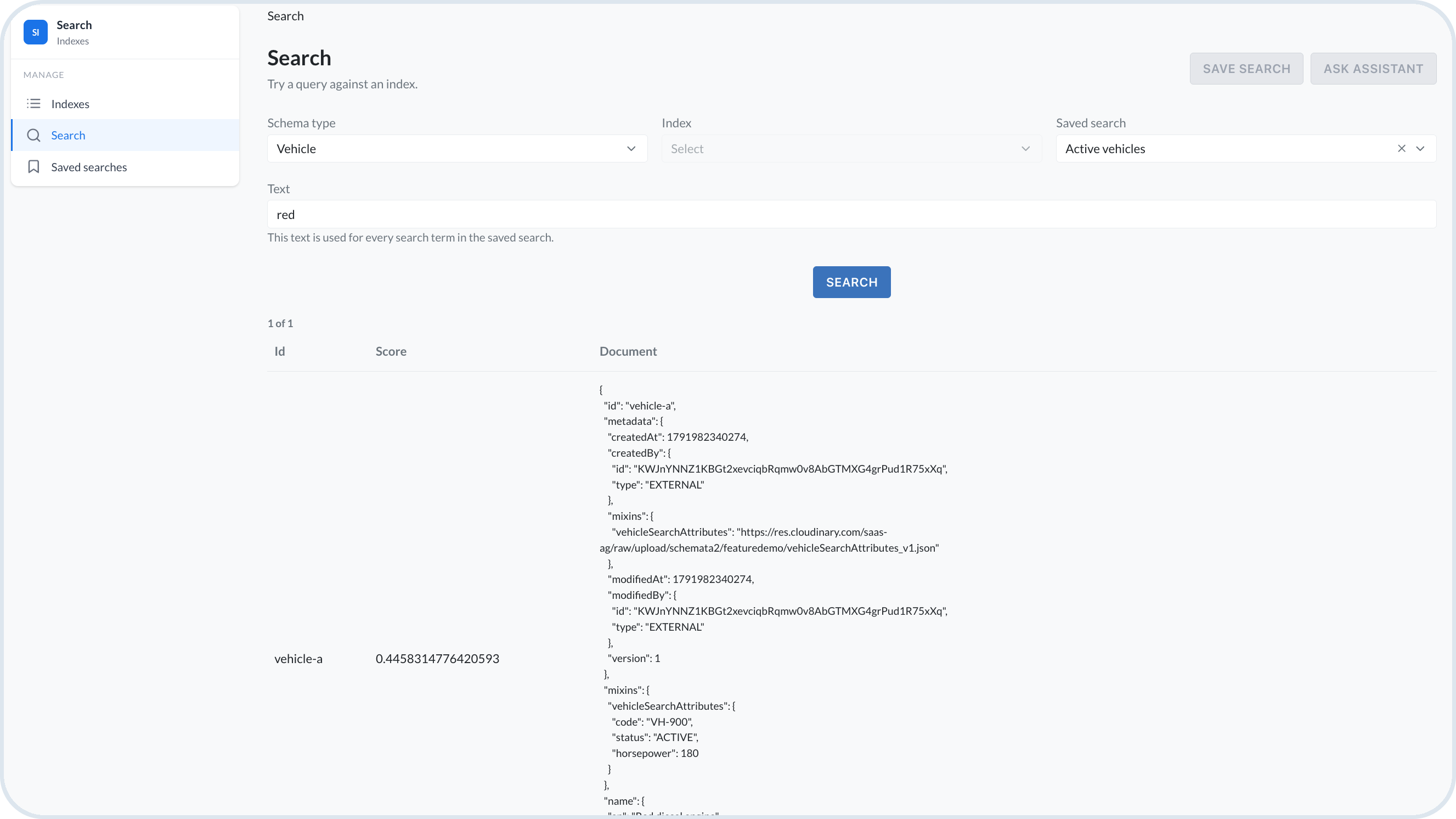Click the 'Try a query against an index.' subtitle
Screen dimensions: 1456x819
342,85
